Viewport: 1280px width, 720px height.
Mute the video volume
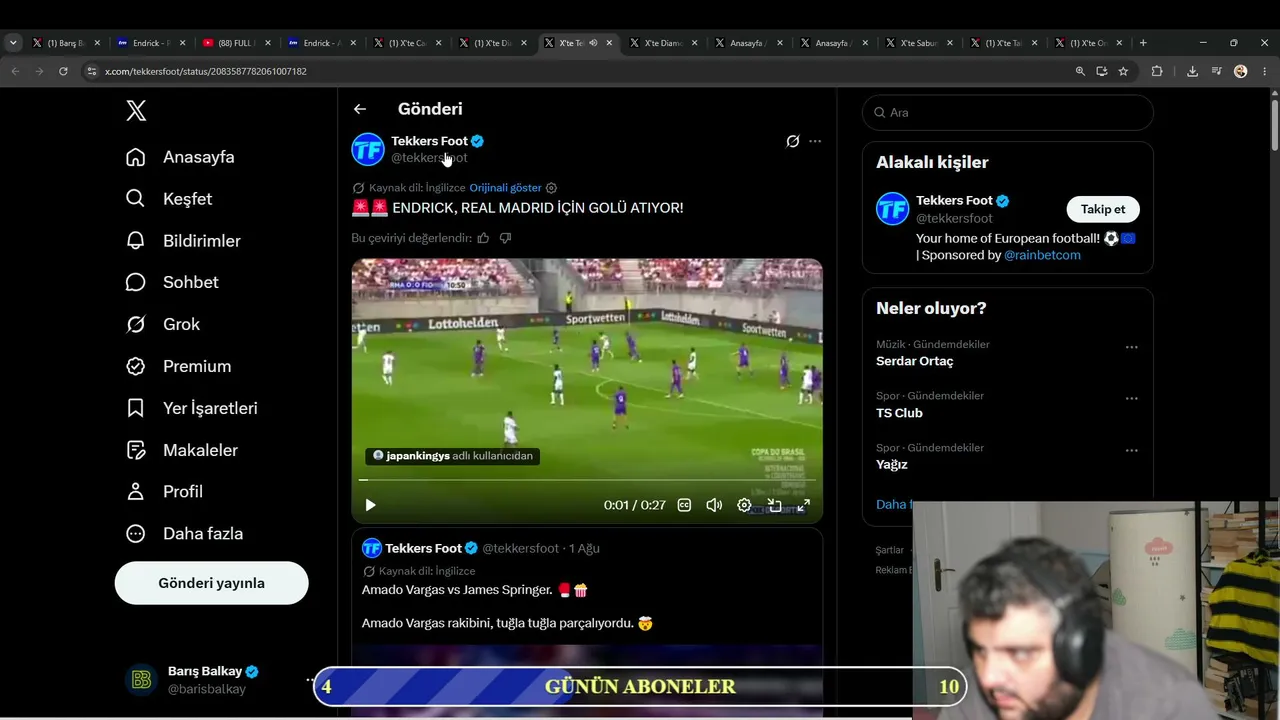tap(714, 505)
